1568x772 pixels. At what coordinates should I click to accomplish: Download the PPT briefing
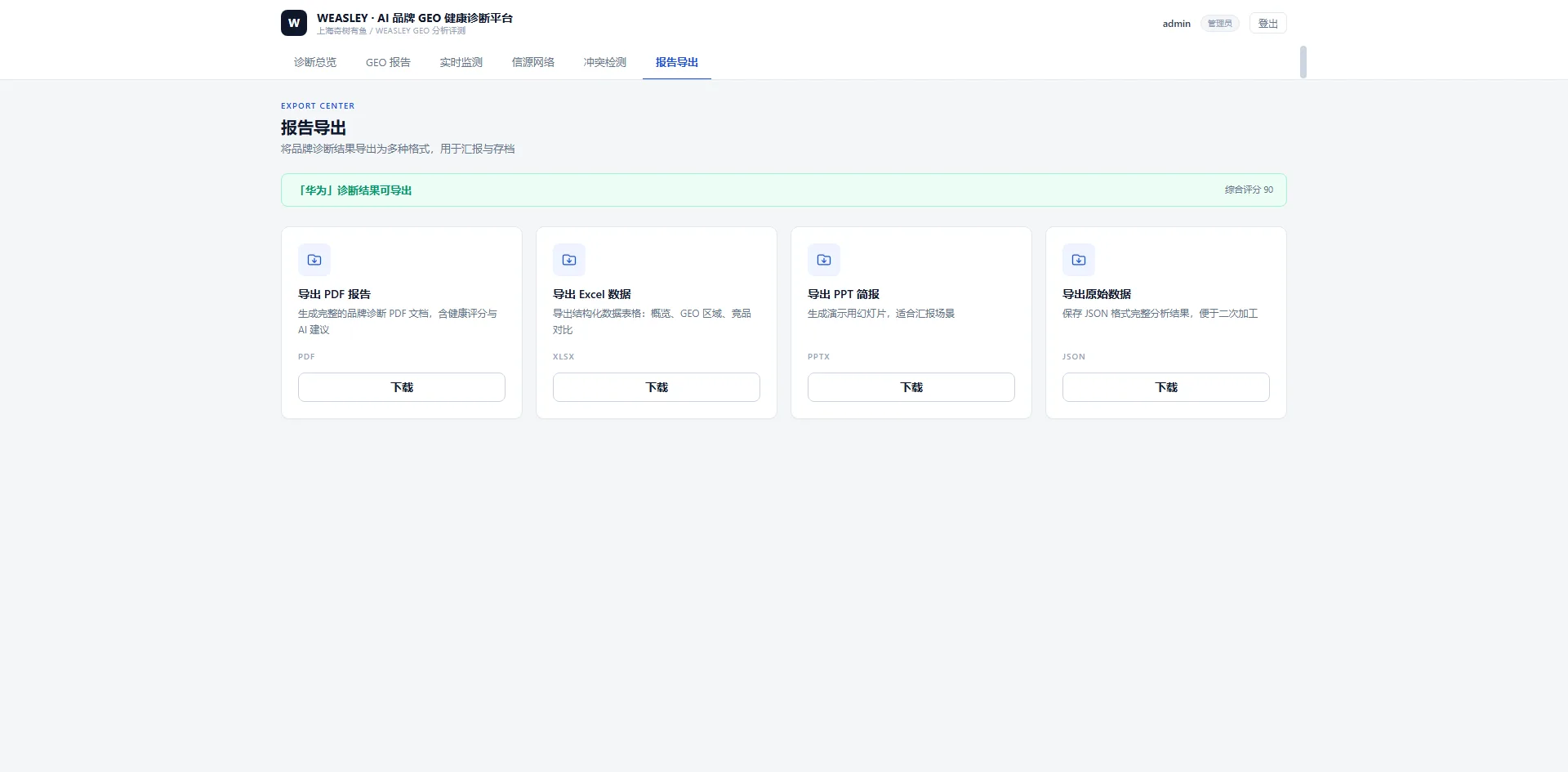point(911,387)
